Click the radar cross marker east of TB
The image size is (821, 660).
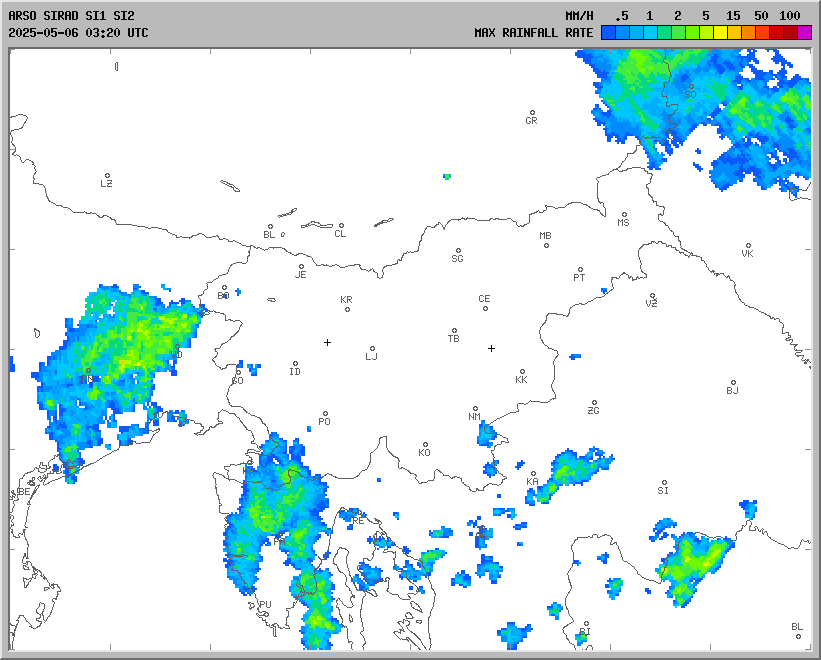point(491,348)
